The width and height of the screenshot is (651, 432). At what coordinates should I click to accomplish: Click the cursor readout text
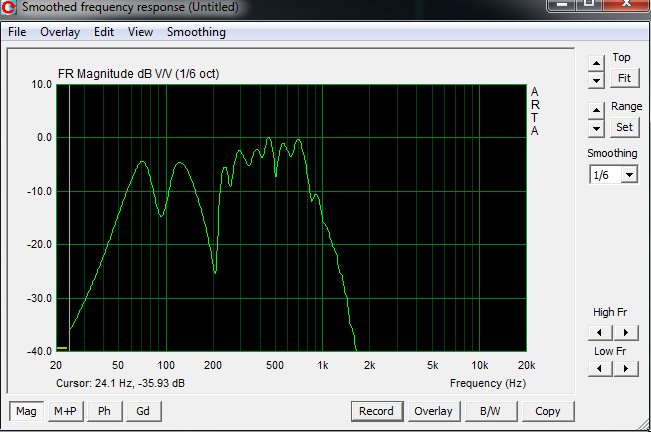click(x=120, y=383)
